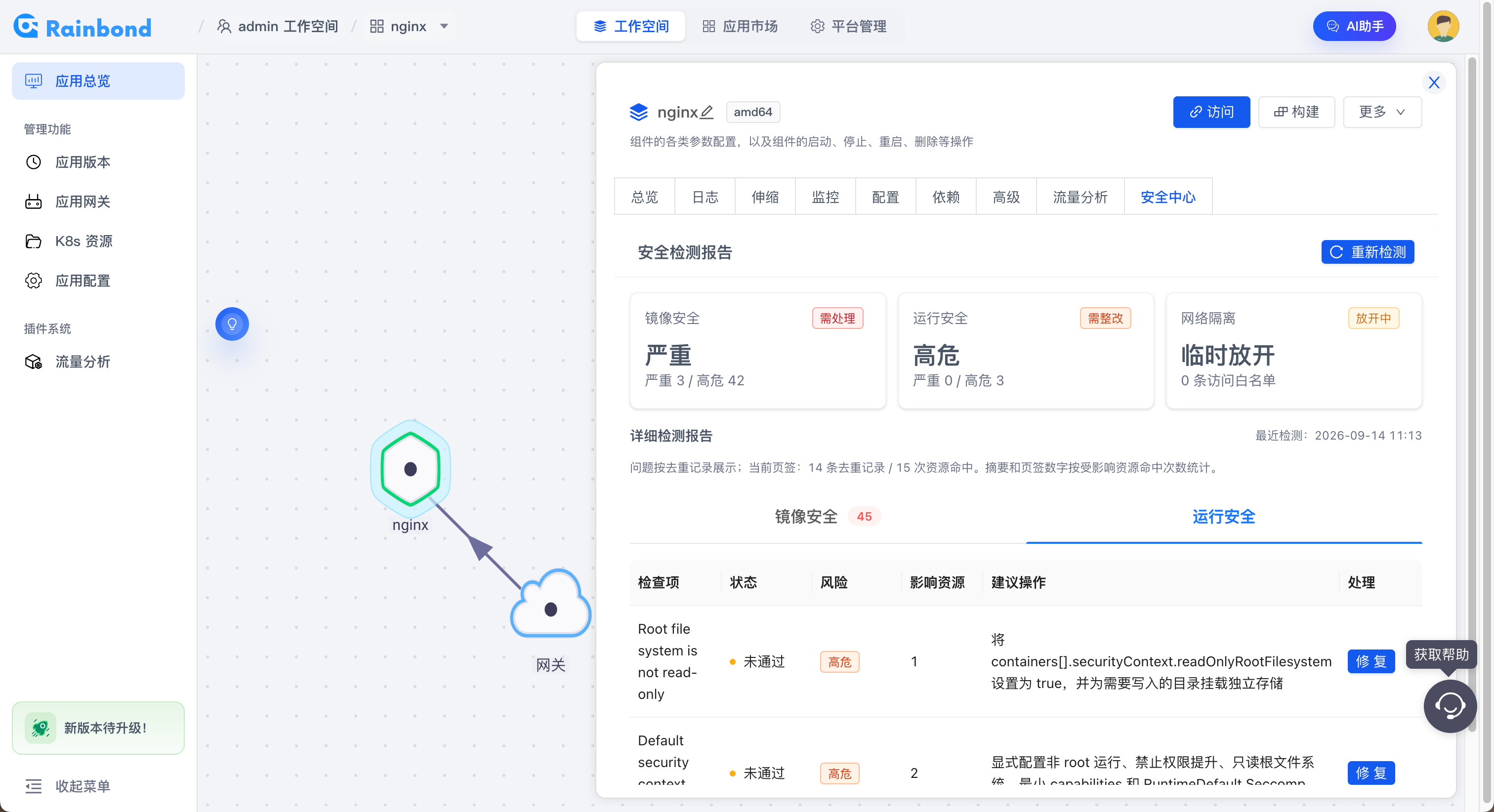Click the 最近检测 timestamp text

(1338, 435)
